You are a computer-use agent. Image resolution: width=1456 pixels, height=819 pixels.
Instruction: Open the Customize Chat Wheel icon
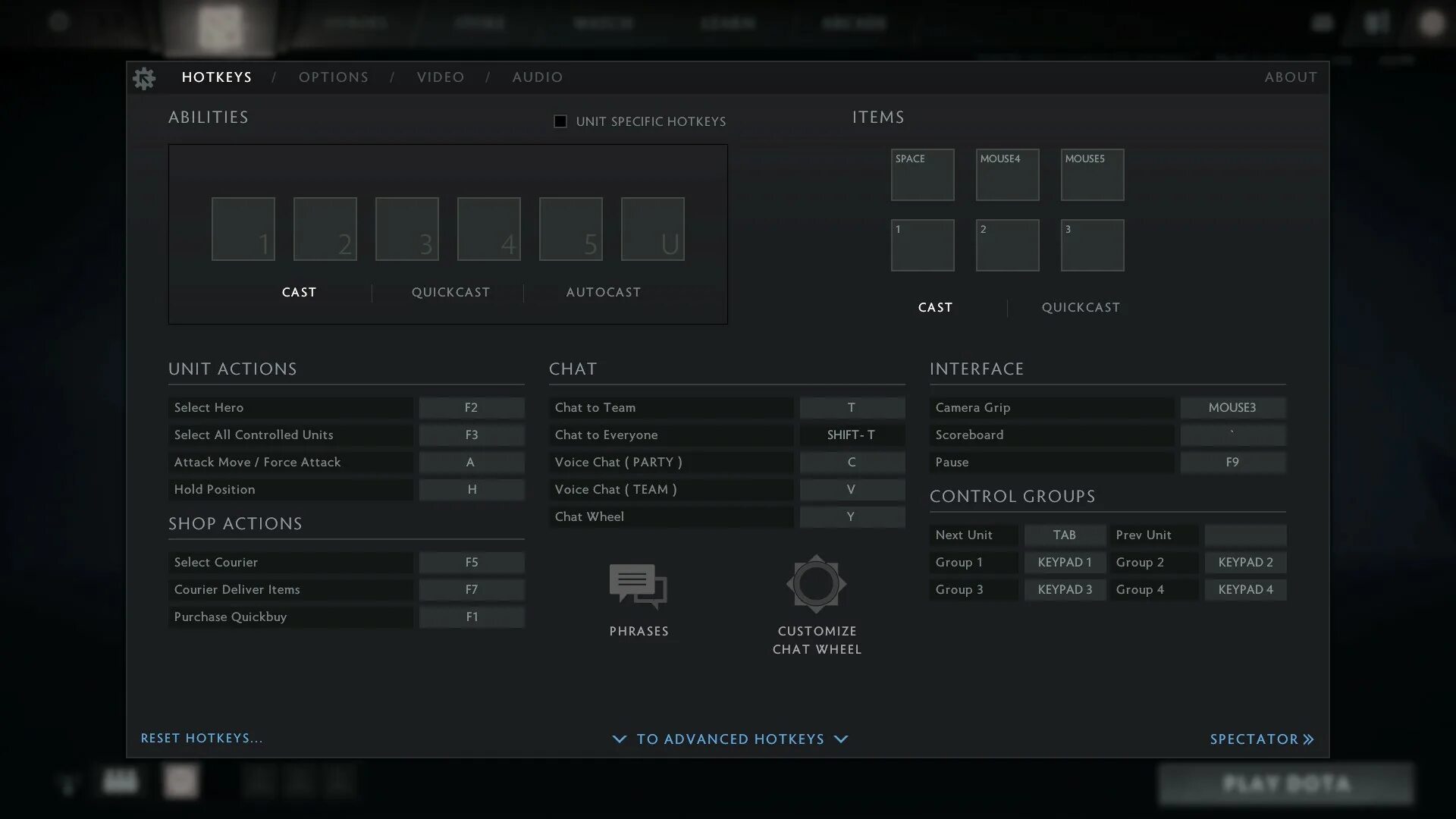tap(816, 585)
